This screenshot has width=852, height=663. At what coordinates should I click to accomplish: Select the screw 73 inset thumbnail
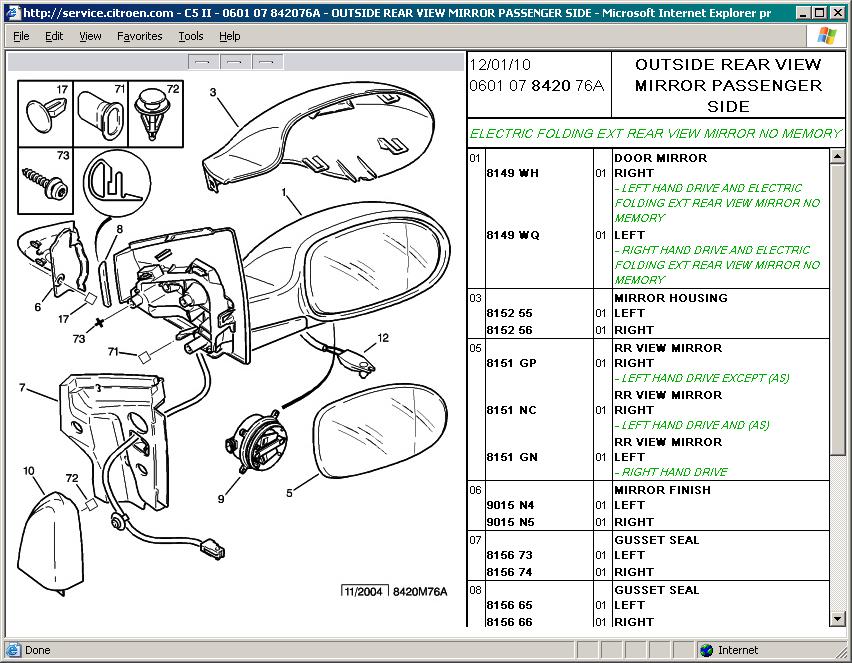[x=46, y=181]
